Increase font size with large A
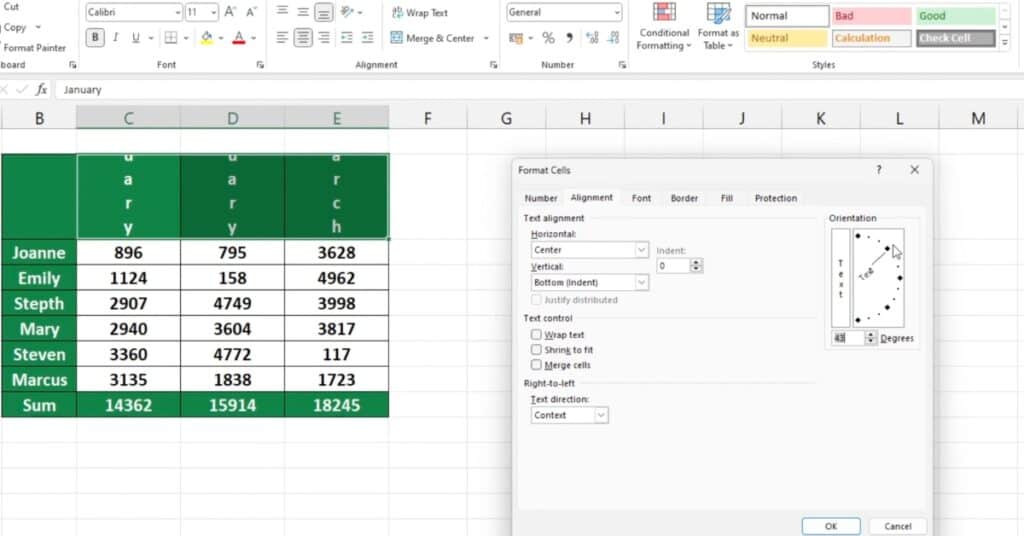Screen dimensions: 1024x536 pos(230,12)
